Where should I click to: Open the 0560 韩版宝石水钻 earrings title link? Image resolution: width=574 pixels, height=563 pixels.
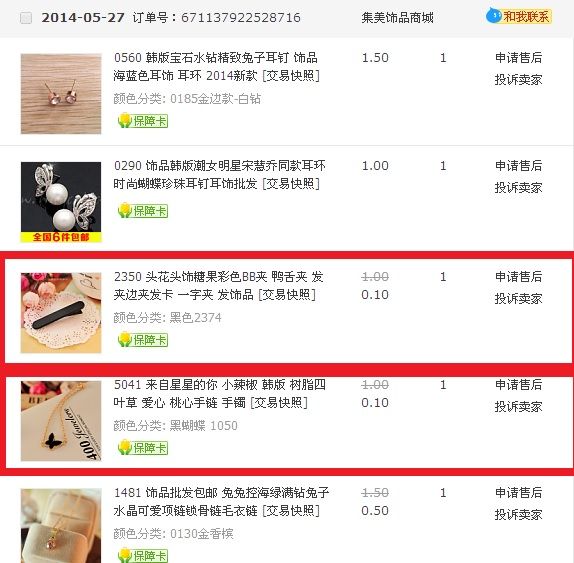(x=215, y=67)
